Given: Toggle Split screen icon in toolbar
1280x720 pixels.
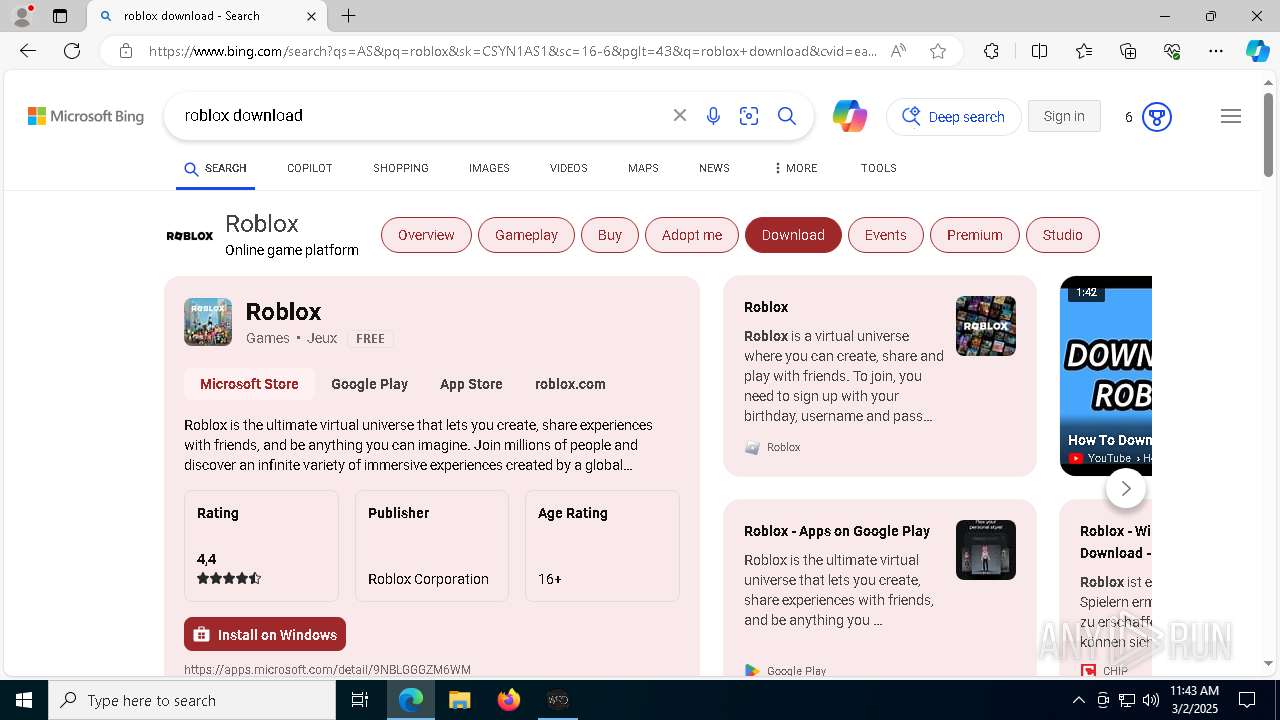Looking at the screenshot, I should [x=1039, y=51].
